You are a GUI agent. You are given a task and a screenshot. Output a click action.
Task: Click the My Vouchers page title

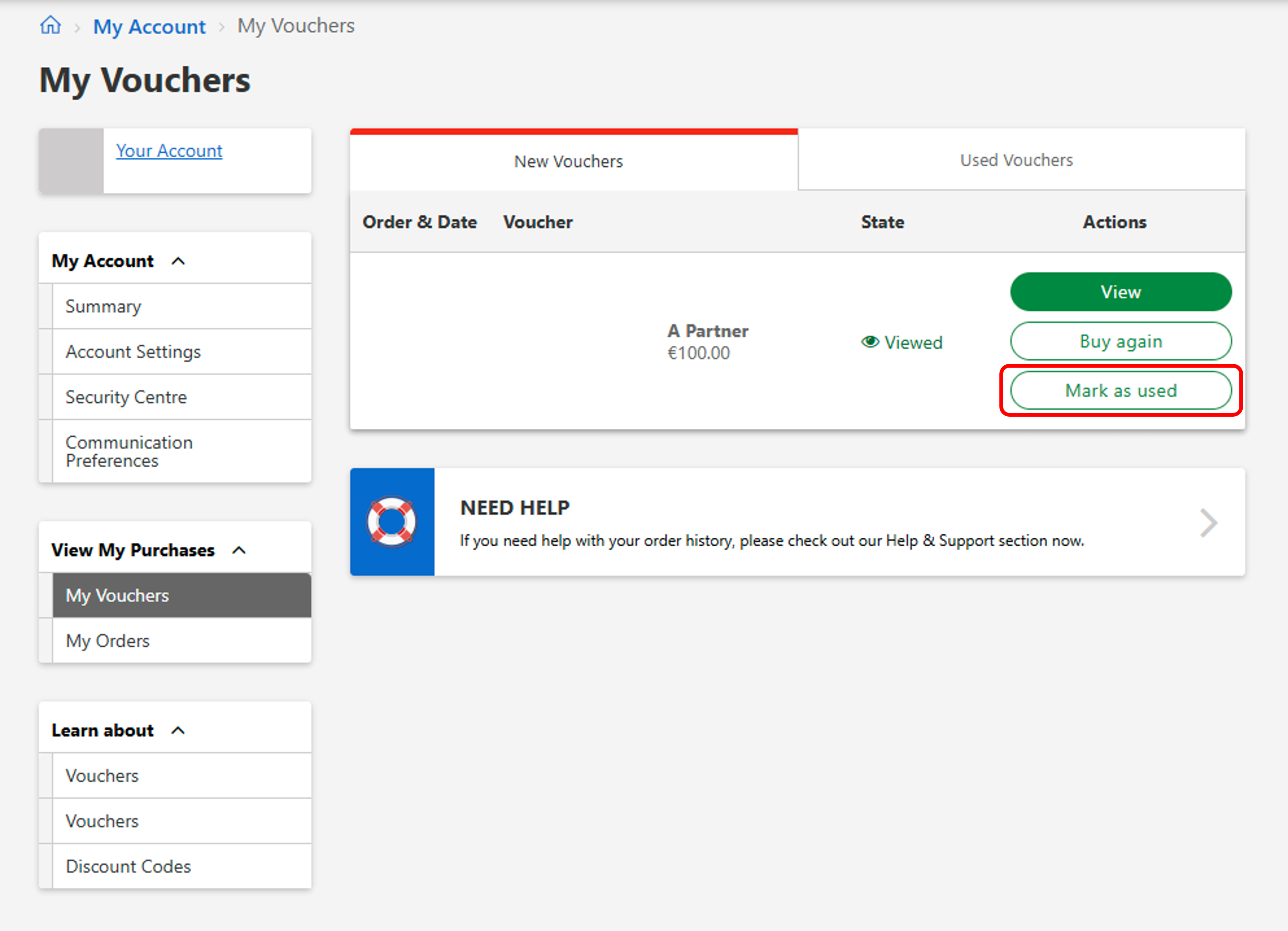[x=145, y=80]
